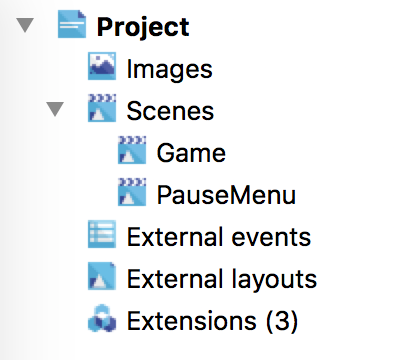Click the PauseMenu scene icon

(132, 192)
